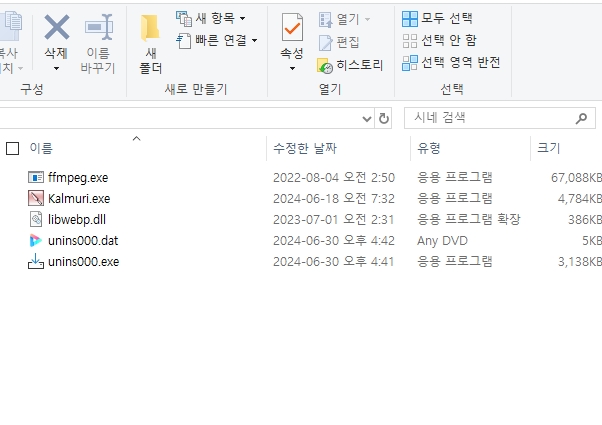This screenshot has height=425, width=602.
Task: Select the libwebp.dll file row
Action: tap(76, 219)
